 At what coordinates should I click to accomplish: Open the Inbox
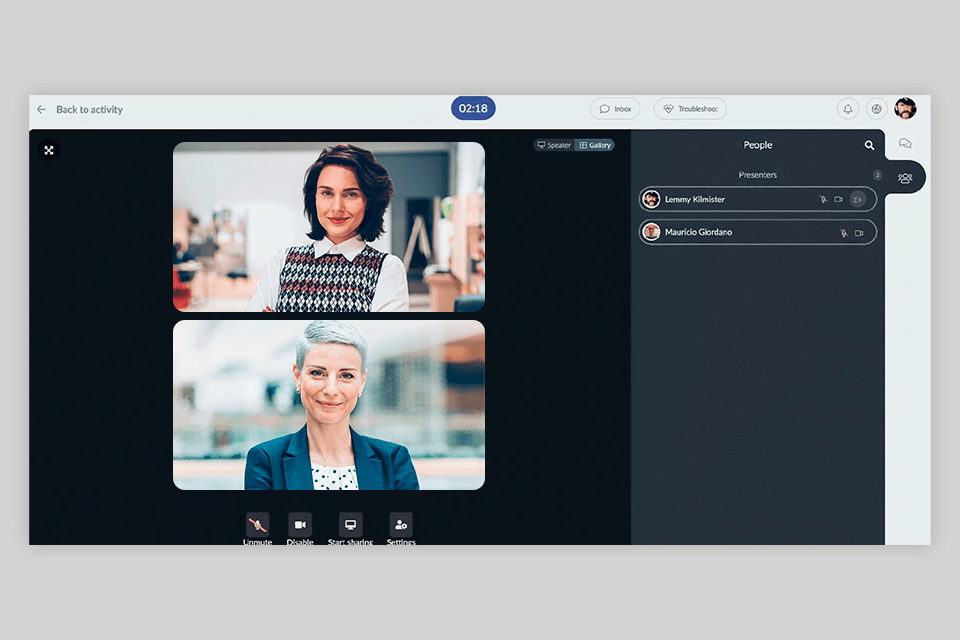[x=615, y=109]
